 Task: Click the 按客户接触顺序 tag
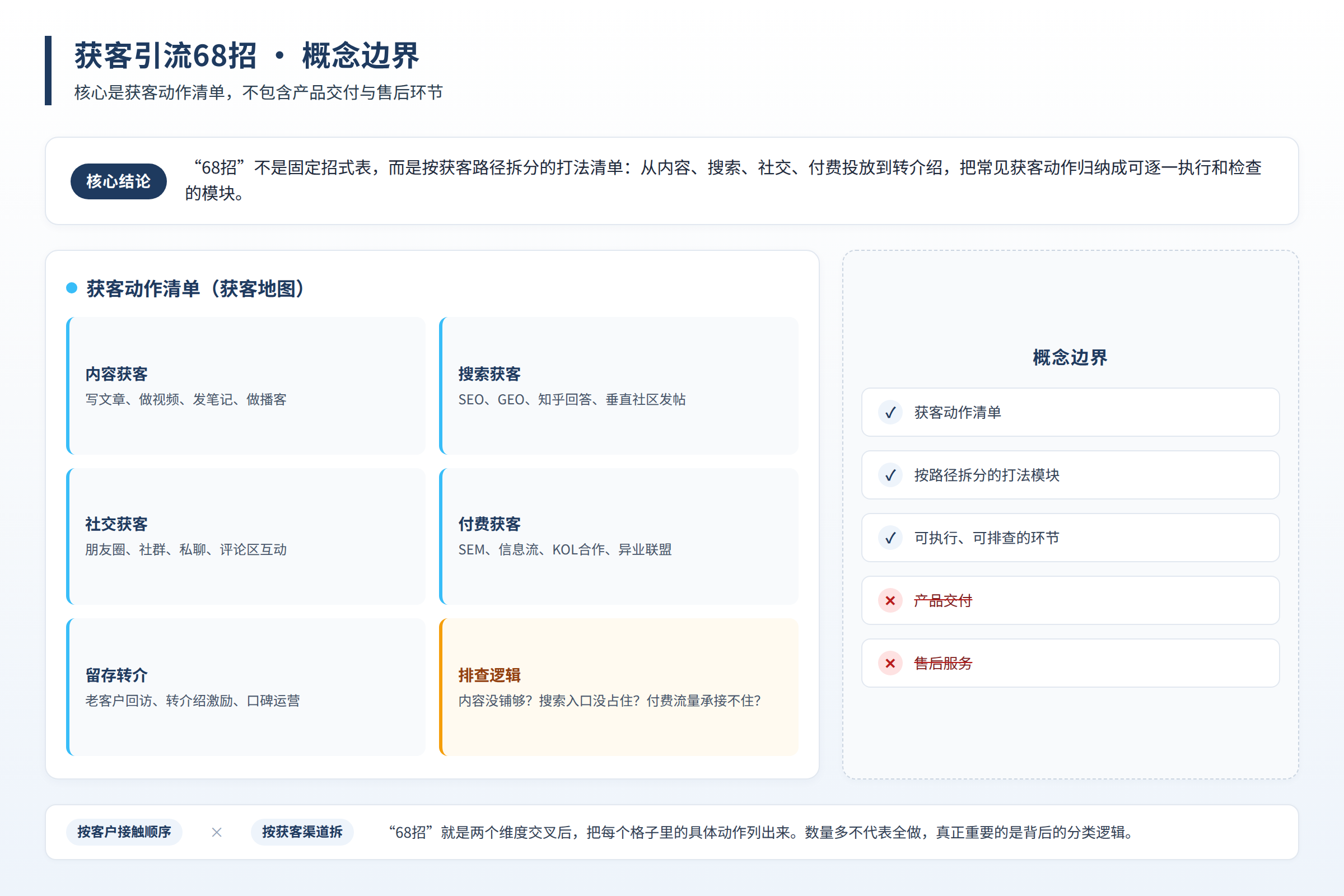[x=124, y=832]
